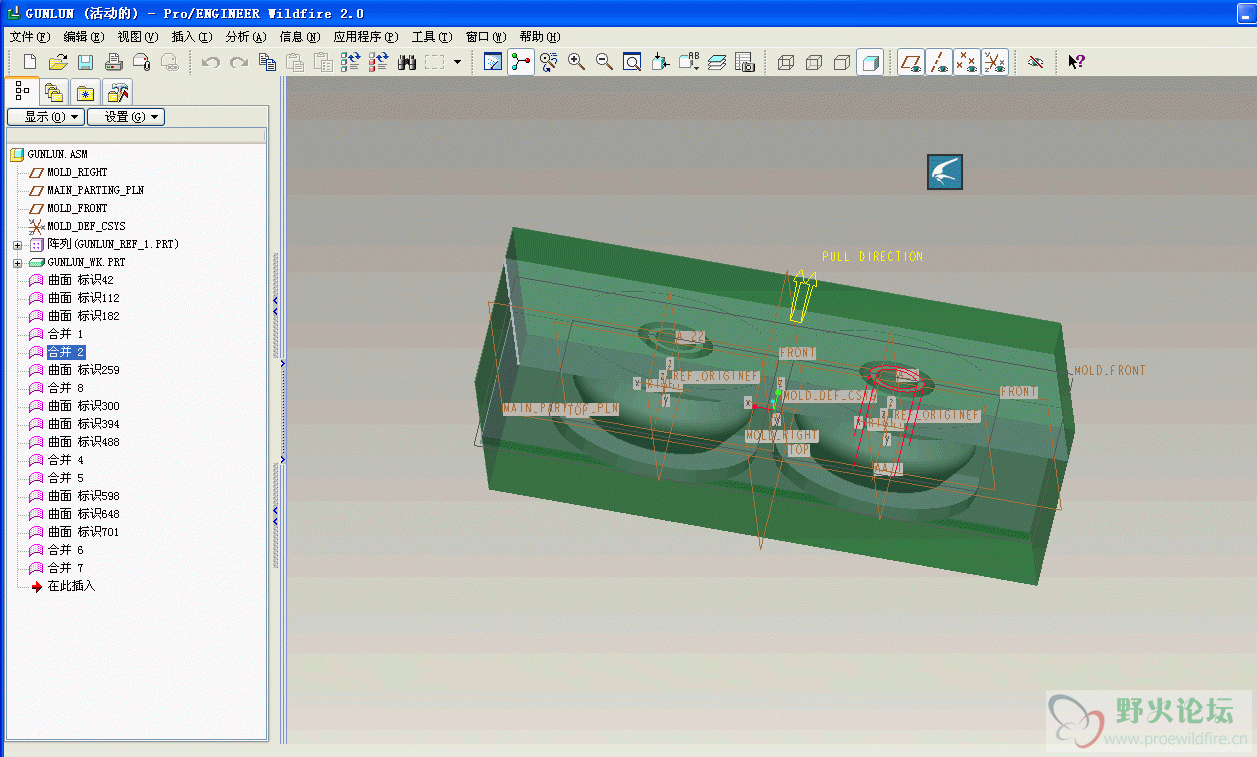1257x757 pixels.
Task: Print the model with printer icon
Action: point(114,62)
